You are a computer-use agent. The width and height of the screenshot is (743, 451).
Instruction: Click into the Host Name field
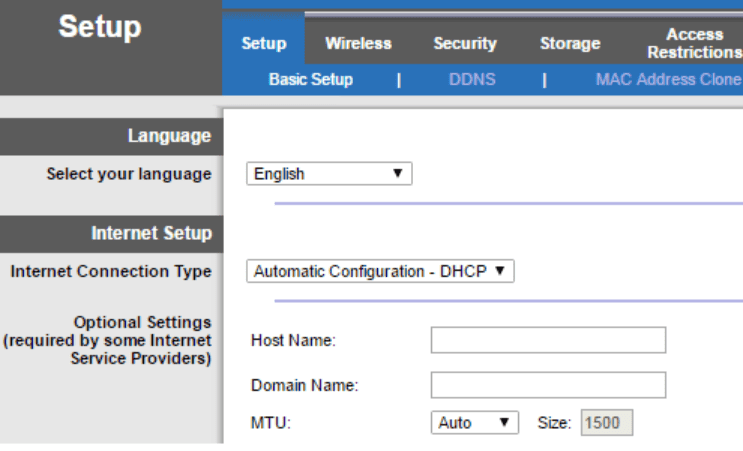[x=548, y=340]
